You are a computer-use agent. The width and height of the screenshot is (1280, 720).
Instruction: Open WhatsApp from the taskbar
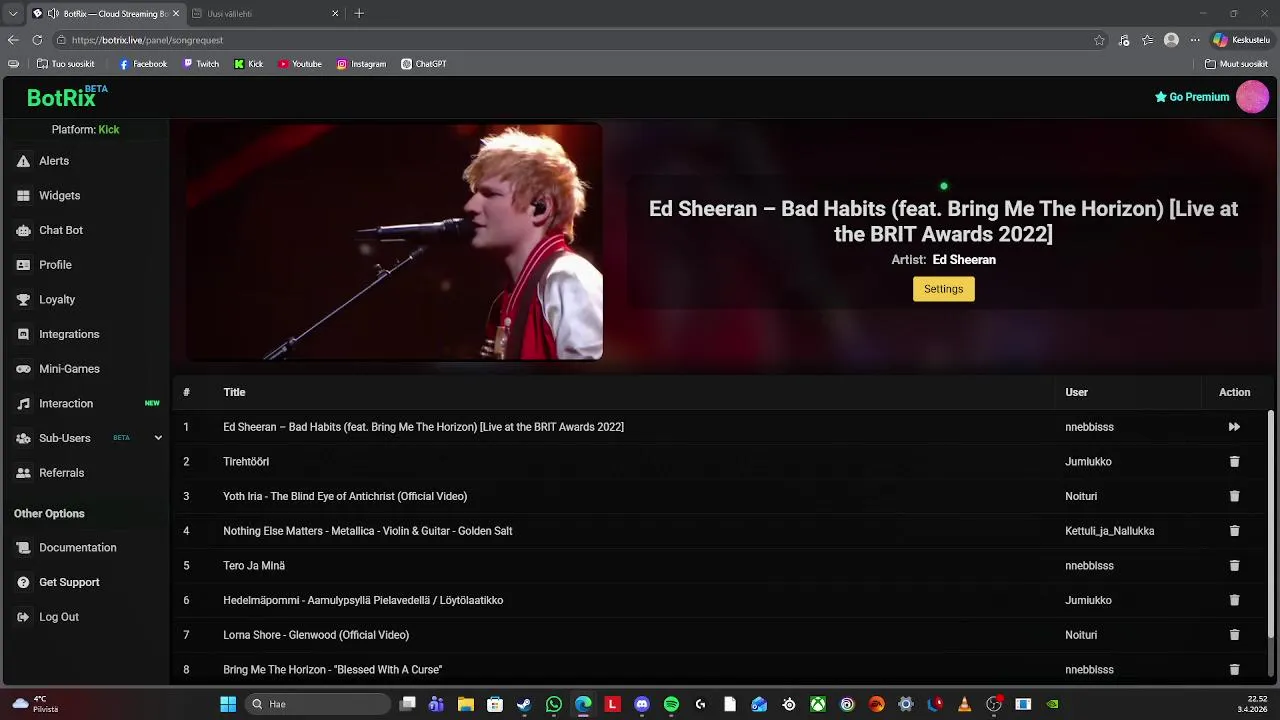coord(554,704)
